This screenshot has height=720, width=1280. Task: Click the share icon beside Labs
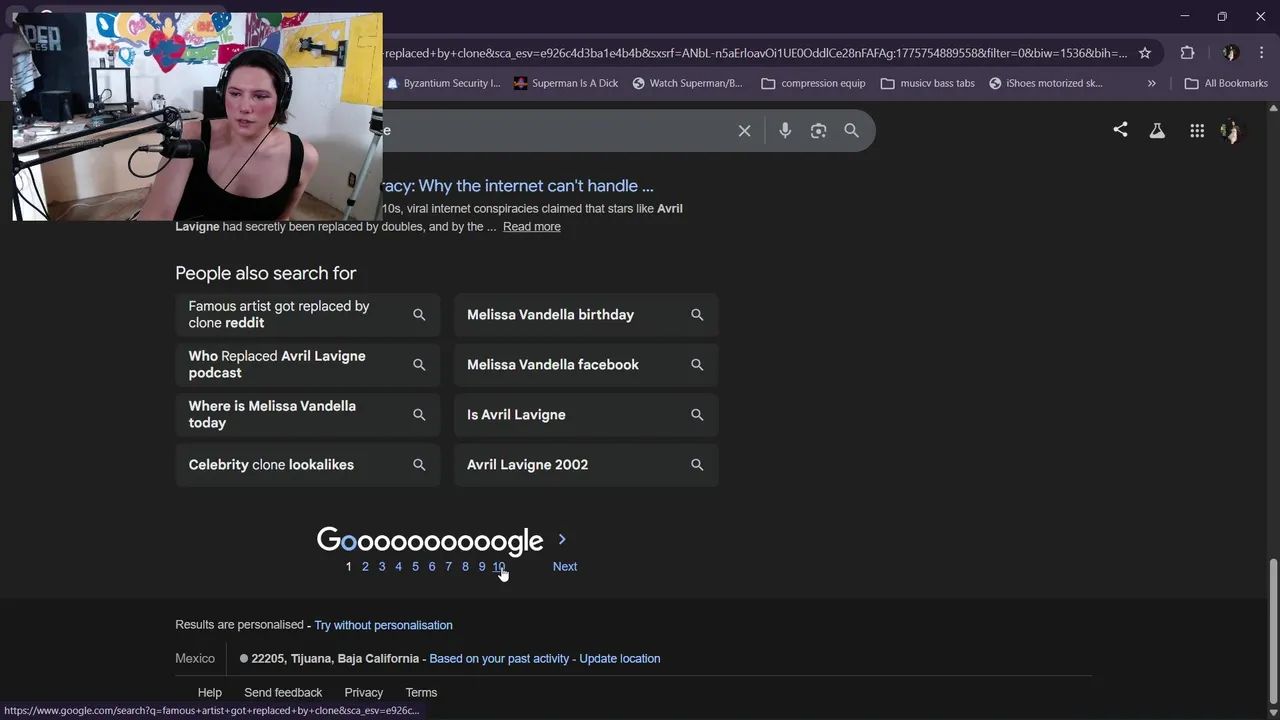tap(1120, 130)
